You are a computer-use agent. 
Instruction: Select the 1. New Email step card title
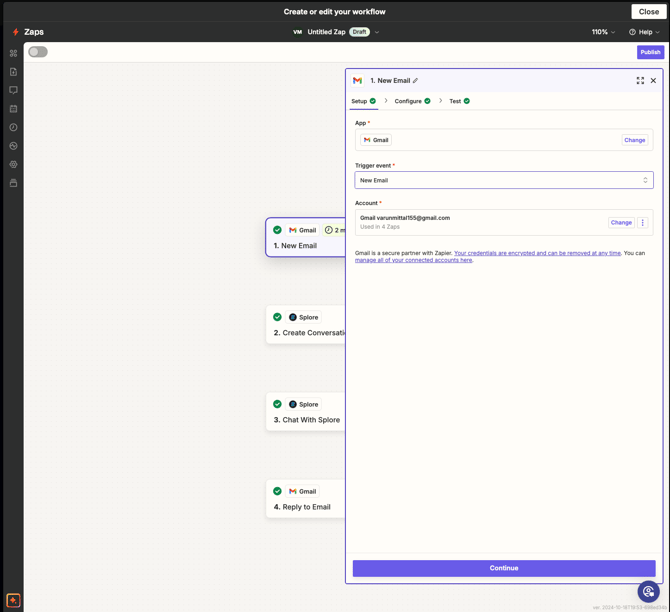295,246
